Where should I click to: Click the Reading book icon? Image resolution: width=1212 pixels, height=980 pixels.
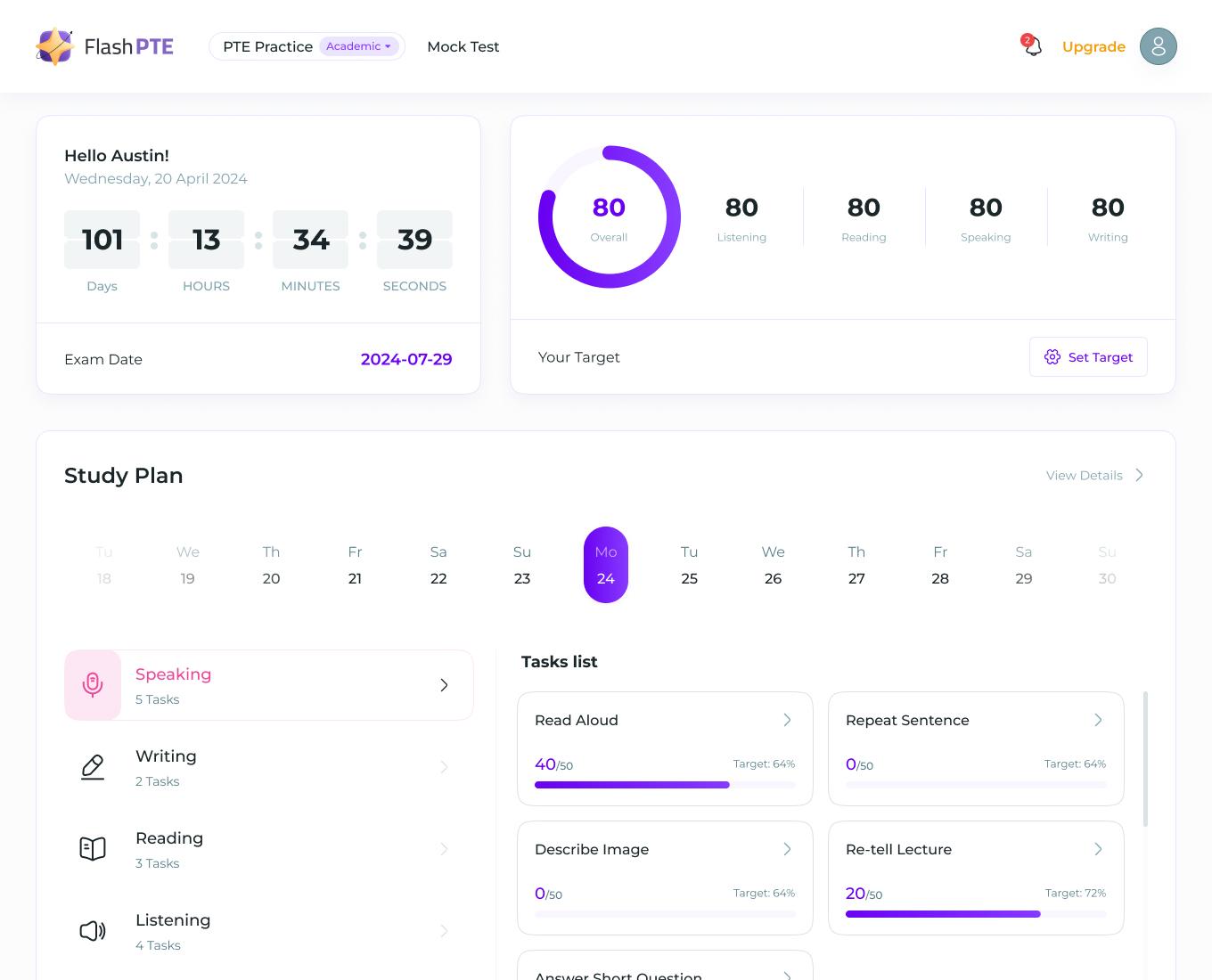[x=93, y=849]
